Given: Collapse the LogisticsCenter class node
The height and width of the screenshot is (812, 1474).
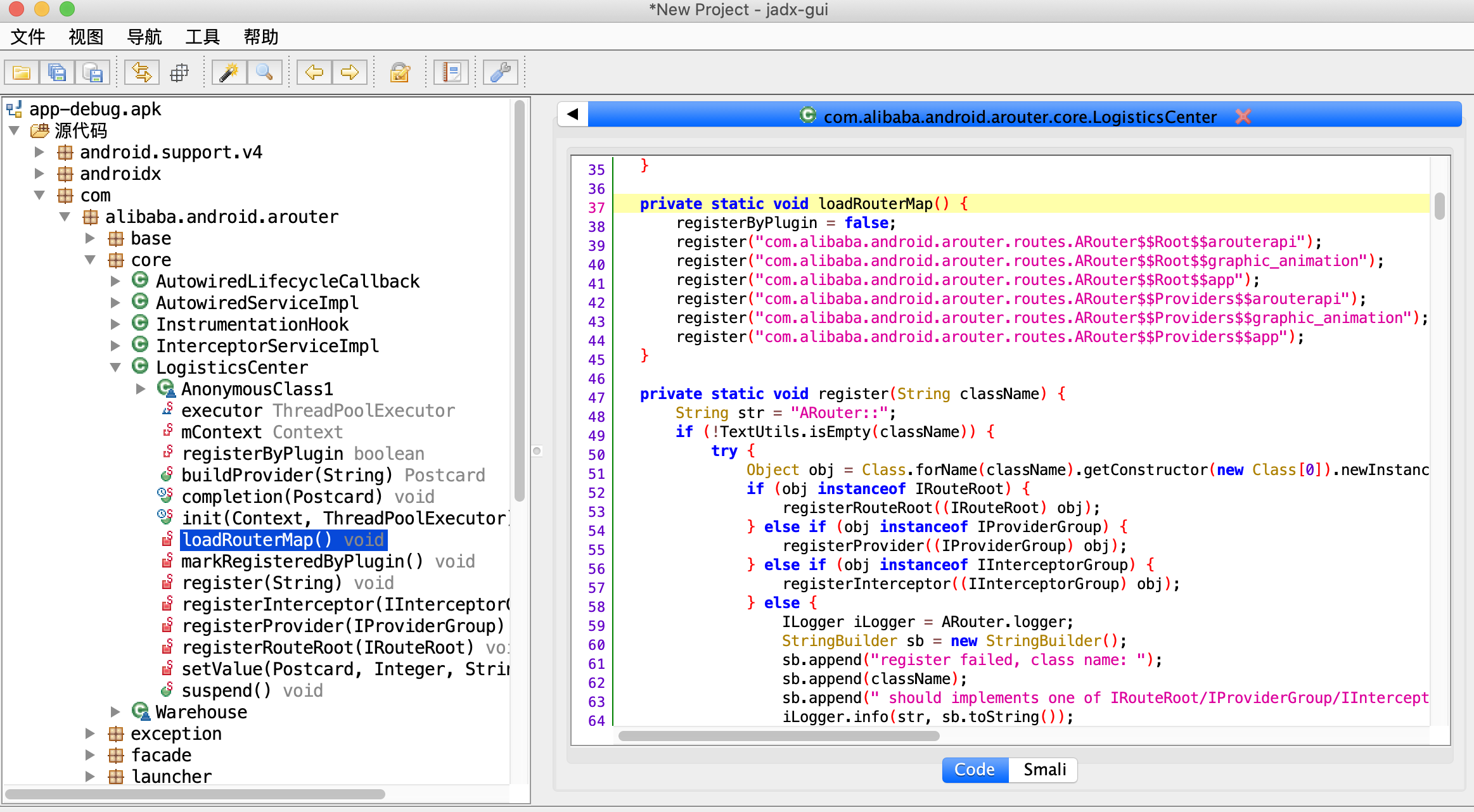Looking at the screenshot, I should tap(115, 367).
